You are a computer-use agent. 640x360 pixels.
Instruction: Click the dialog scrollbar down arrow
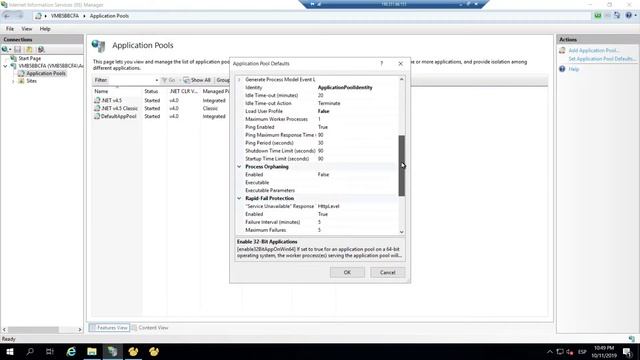coord(402,232)
